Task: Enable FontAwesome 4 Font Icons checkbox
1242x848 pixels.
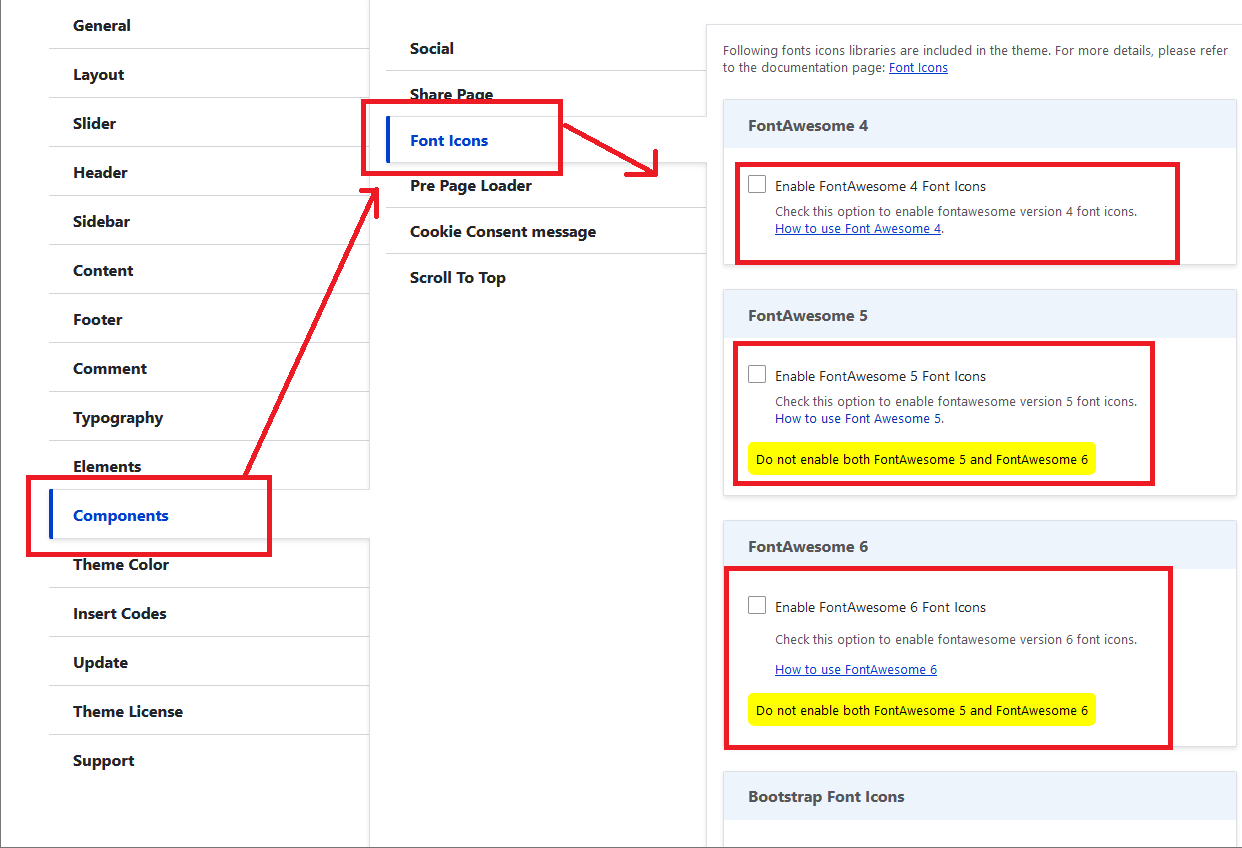Action: tap(757, 185)
